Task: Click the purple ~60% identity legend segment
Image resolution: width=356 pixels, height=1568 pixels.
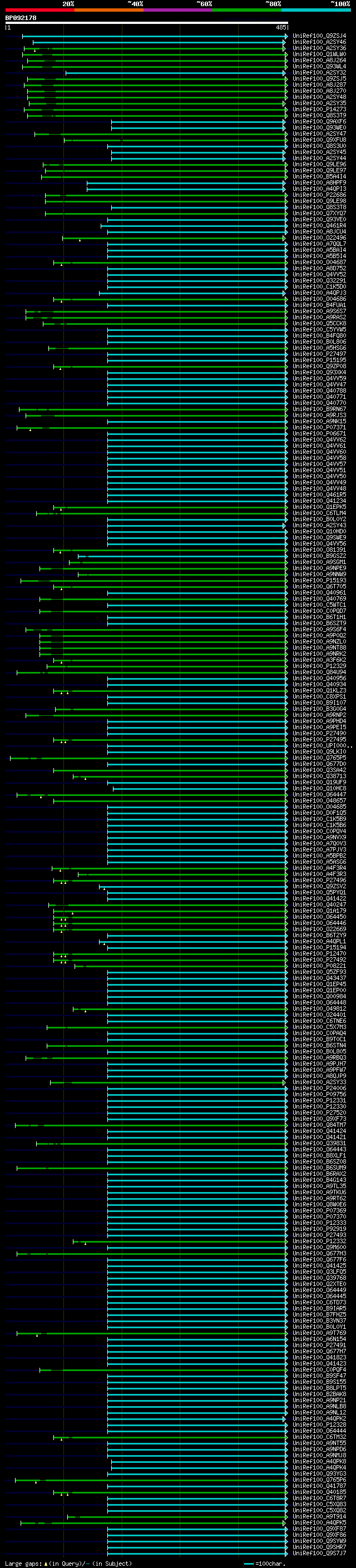Action: [177, 10]
